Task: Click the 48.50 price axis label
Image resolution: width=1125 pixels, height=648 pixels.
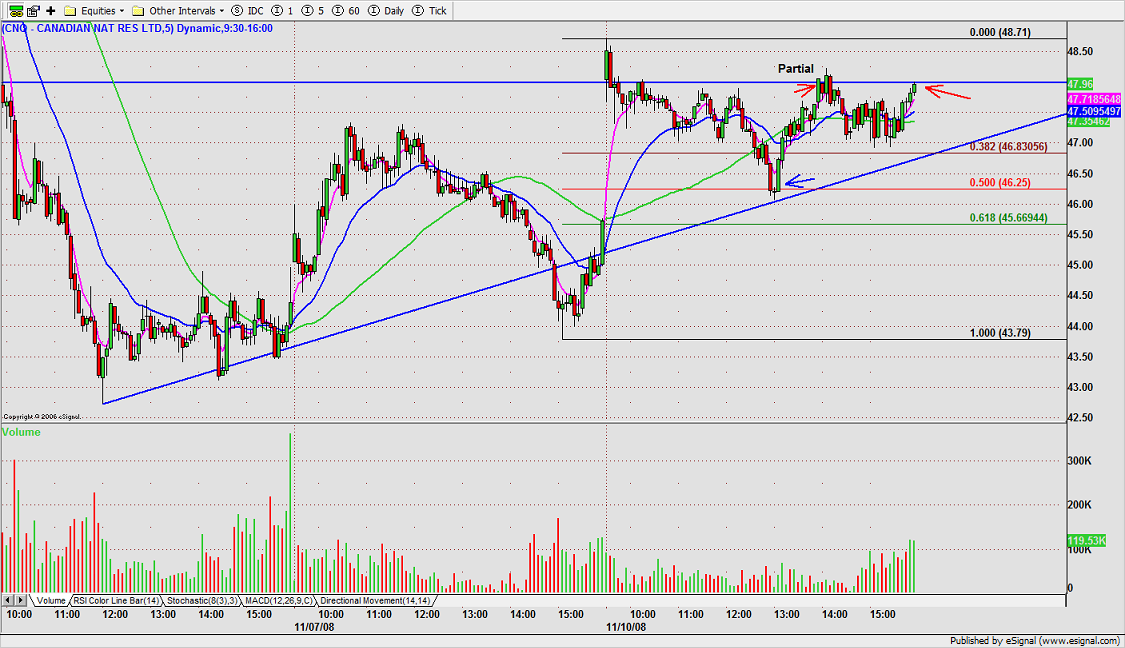Action: 1081,52
